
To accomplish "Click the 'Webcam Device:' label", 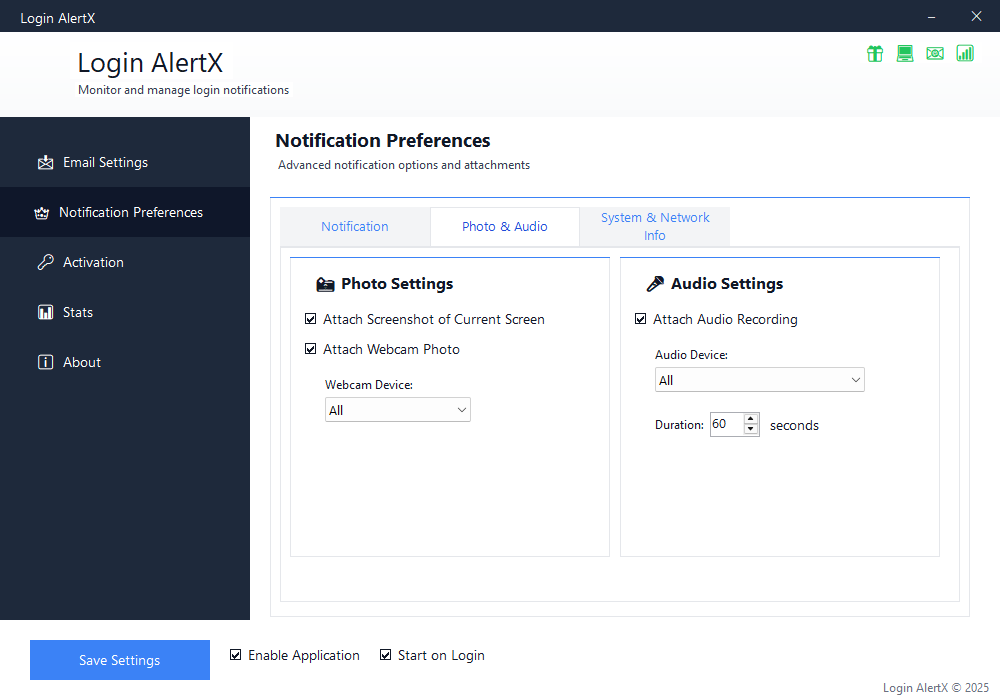I will click(x=369, y=385).
